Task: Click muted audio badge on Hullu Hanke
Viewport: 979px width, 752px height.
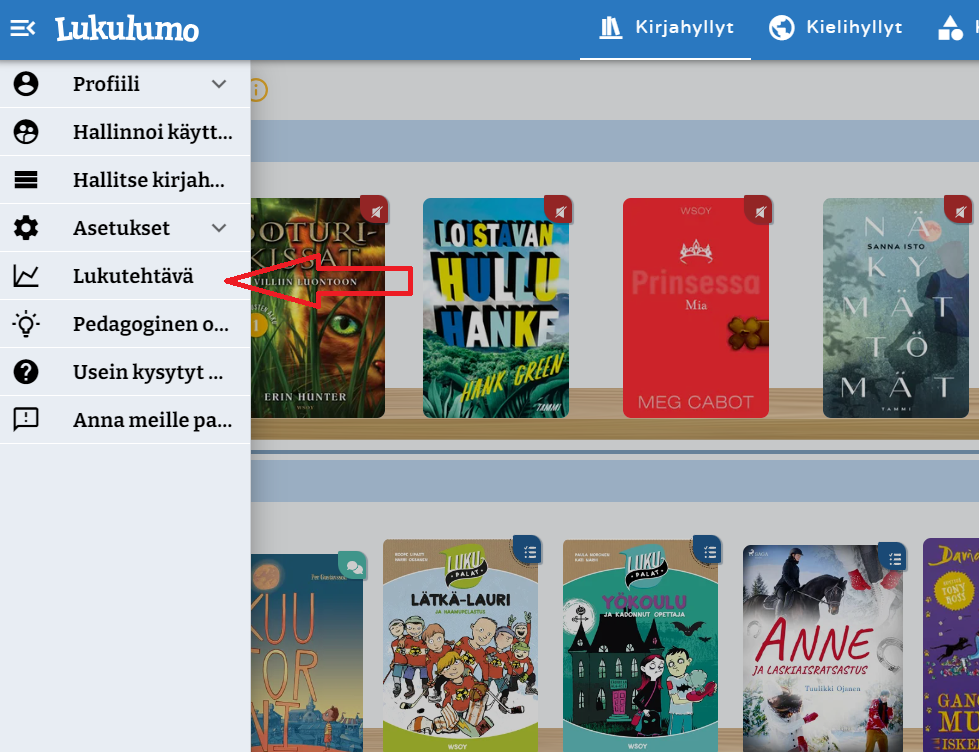Action: click(x=559, y=210)
